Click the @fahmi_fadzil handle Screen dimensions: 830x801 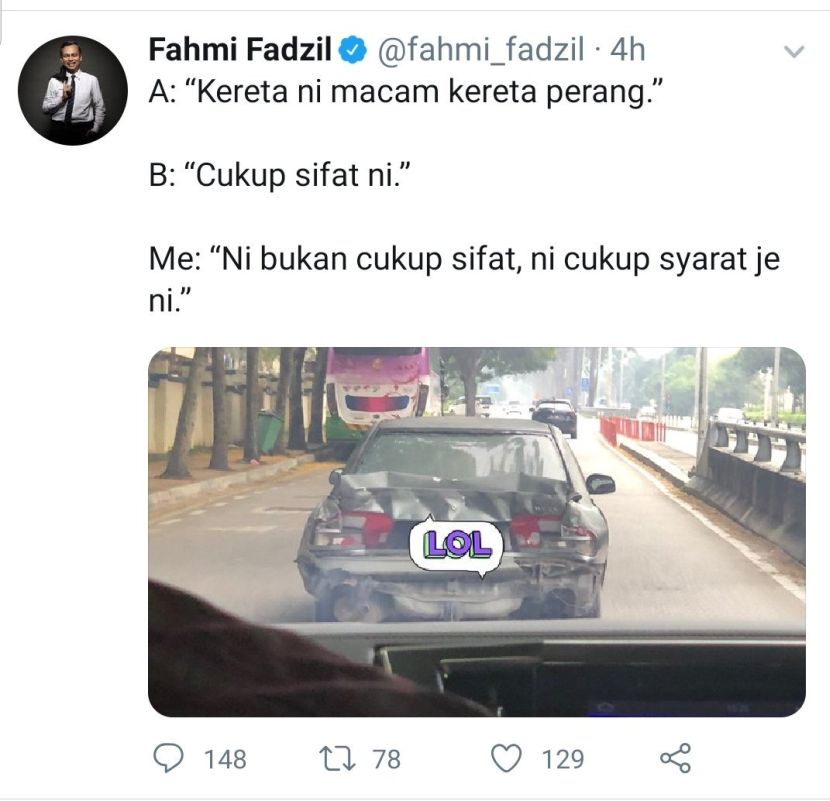[481, 50]
